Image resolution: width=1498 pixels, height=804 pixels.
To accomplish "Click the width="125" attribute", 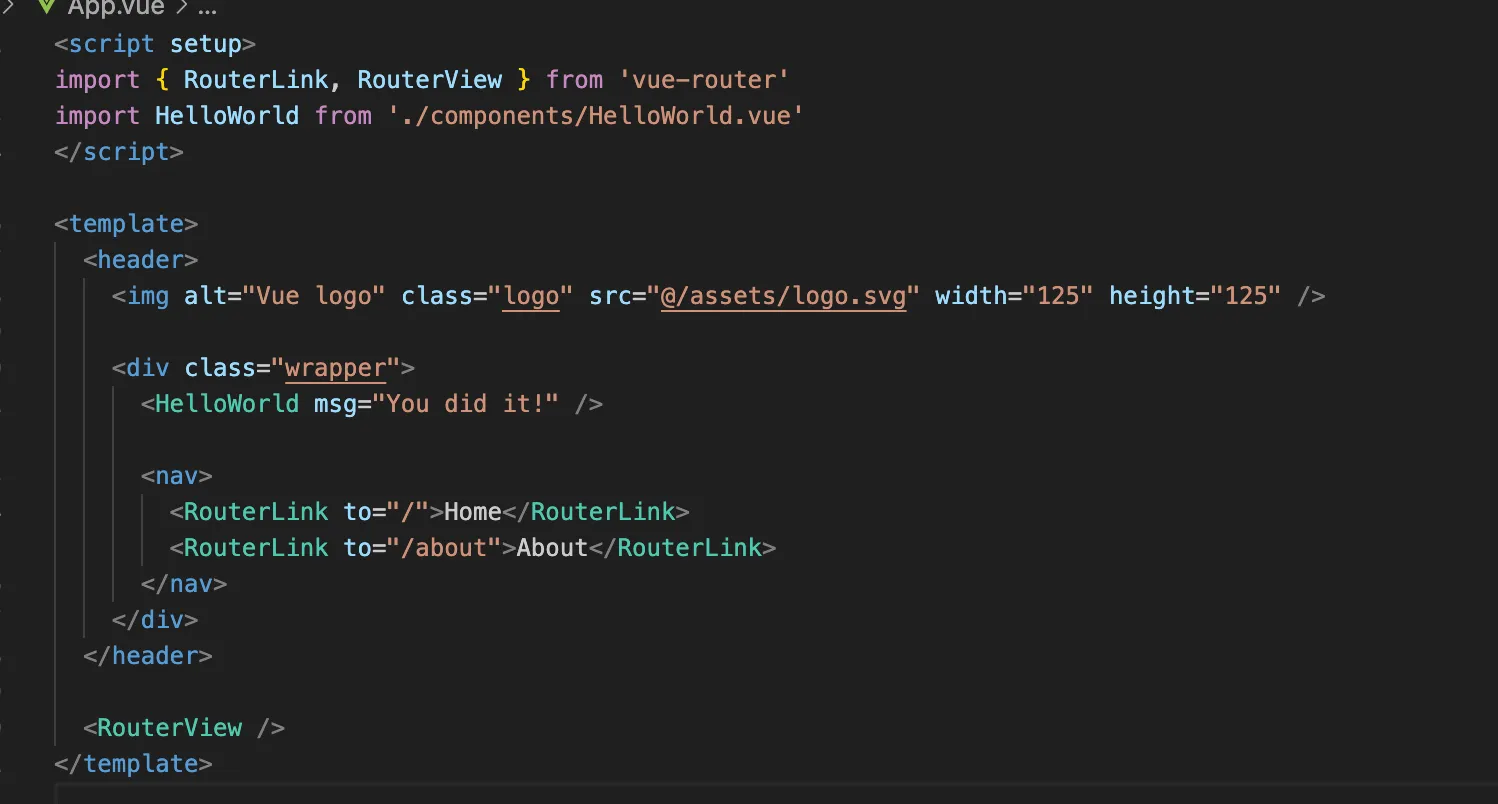I will (x=1015, y=296).
